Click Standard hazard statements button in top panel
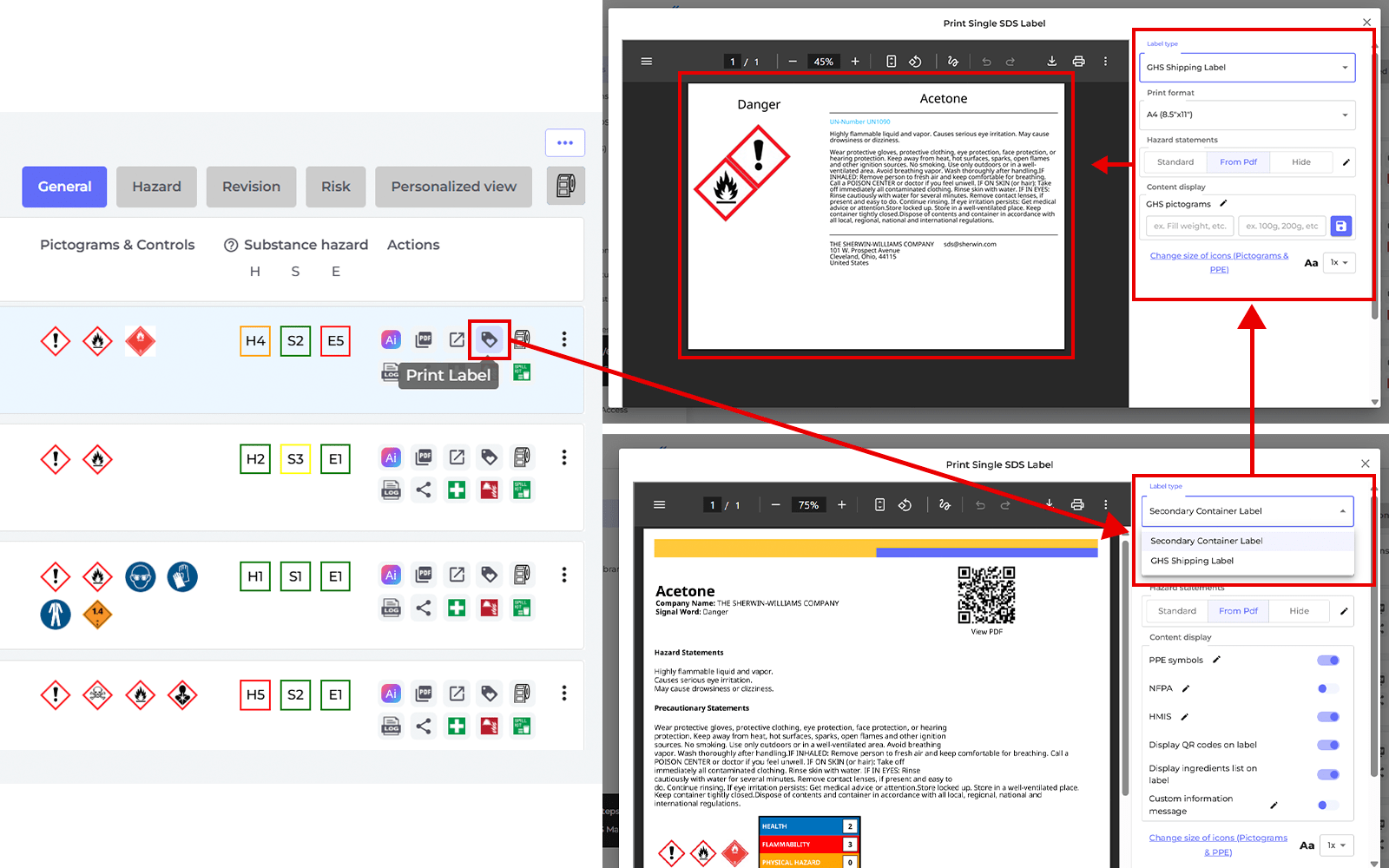 pos(1175,162)
